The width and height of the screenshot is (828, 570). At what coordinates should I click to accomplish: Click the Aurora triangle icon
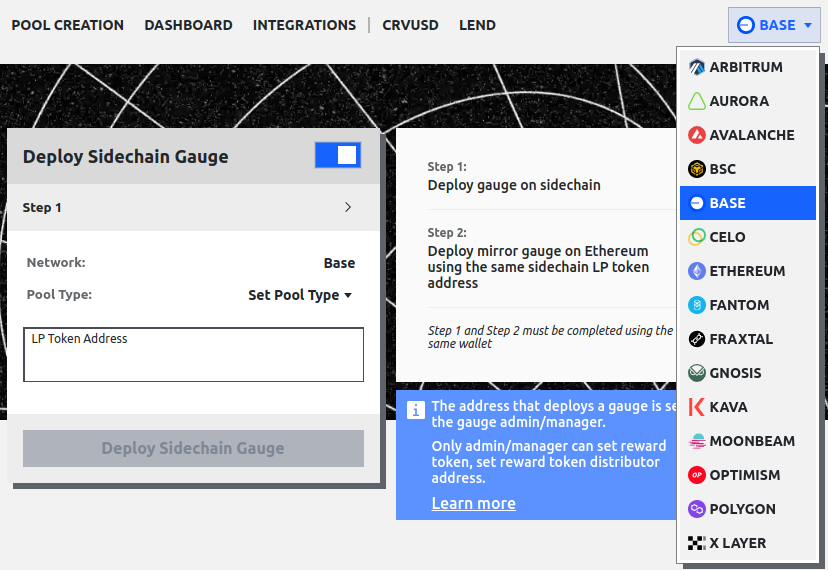click(x=697, y=101)
